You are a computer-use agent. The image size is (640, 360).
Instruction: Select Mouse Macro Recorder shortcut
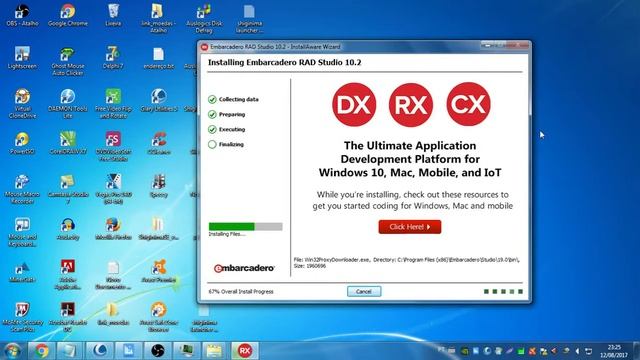click(22, 189)
